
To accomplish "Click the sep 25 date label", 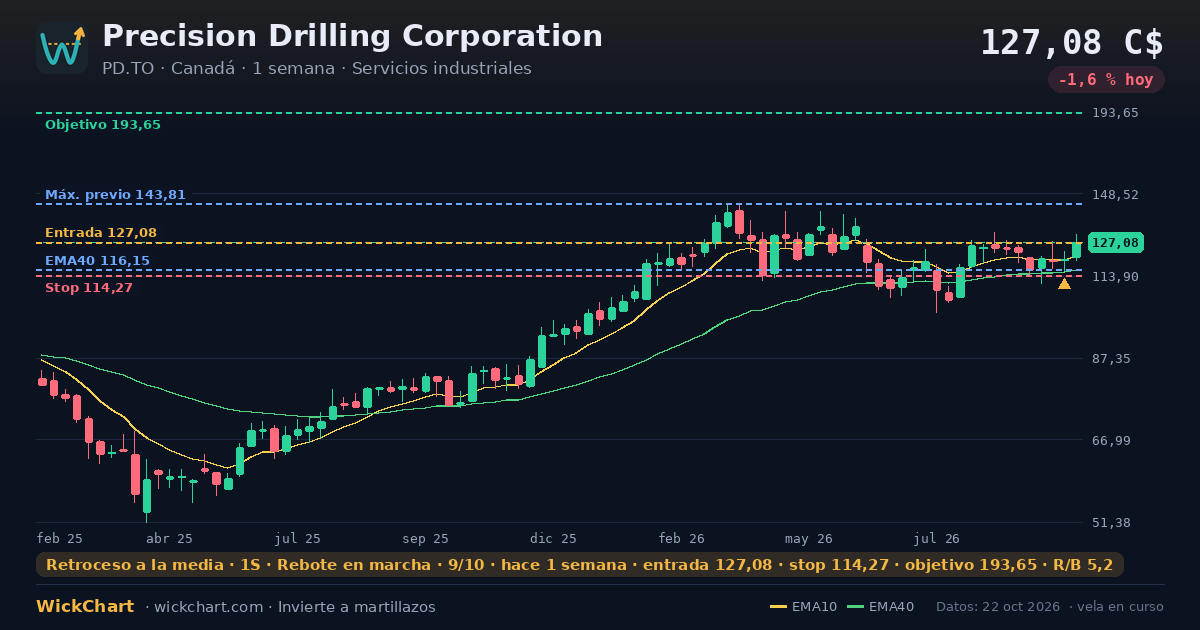I will point(425,539).
